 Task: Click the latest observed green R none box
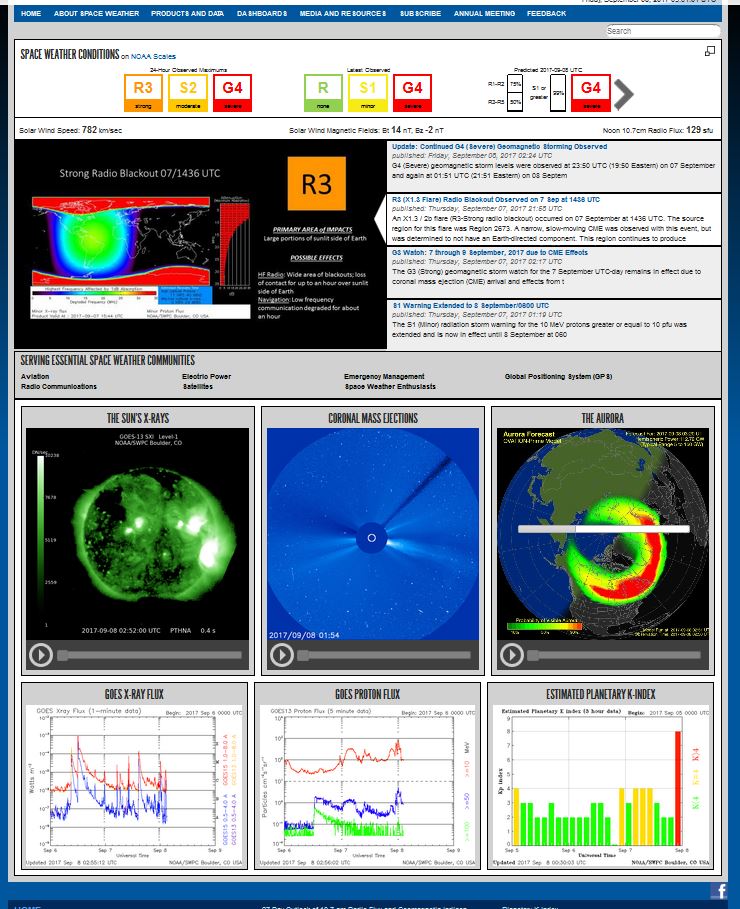[x=323, y=92]
